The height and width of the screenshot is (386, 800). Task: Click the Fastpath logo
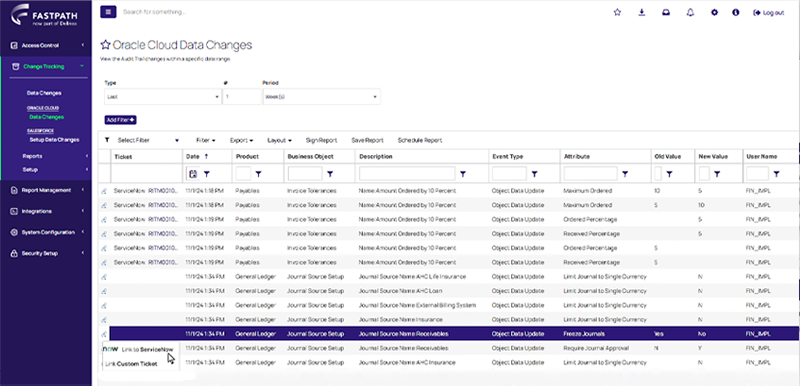45,16
